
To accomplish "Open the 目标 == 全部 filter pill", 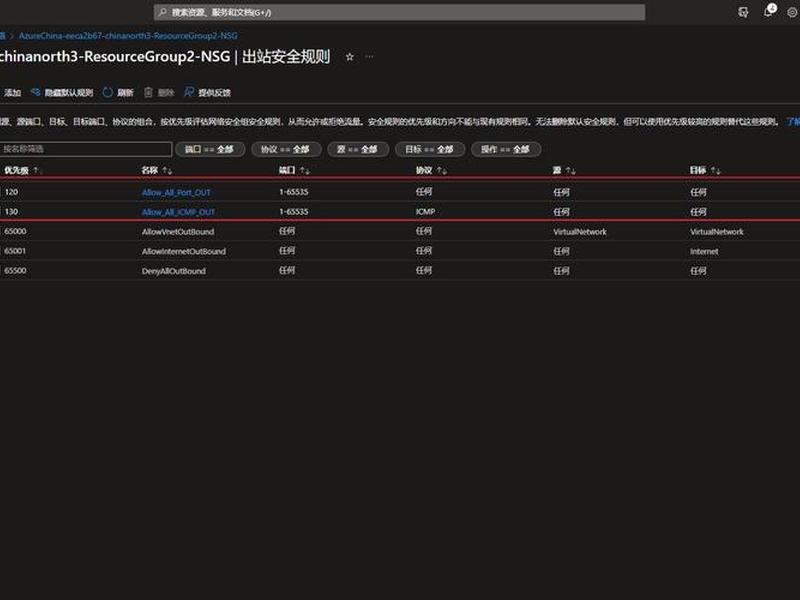I will 430,149.
